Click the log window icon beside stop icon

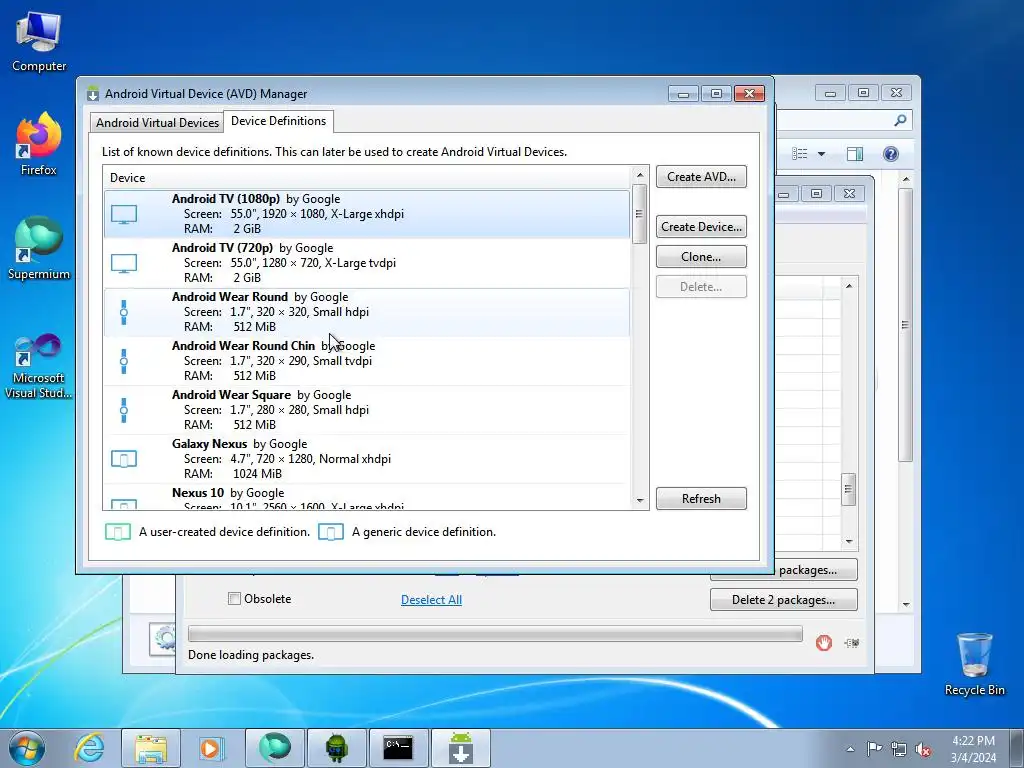click(852, 643)
